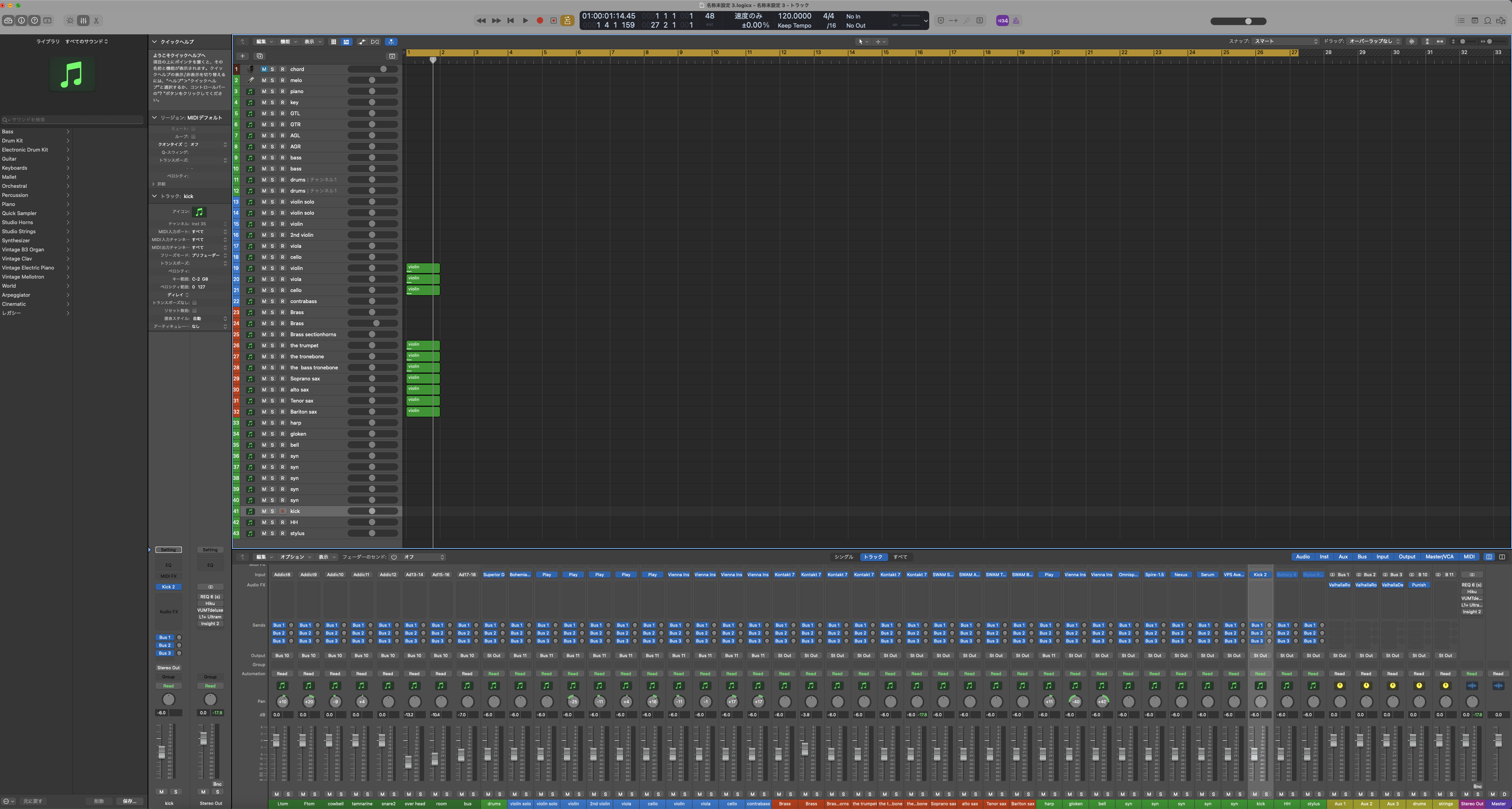Open the スナップ snap mode dropdown
This screenshot has height=809, width=1512.
(x=1286, y=41)
